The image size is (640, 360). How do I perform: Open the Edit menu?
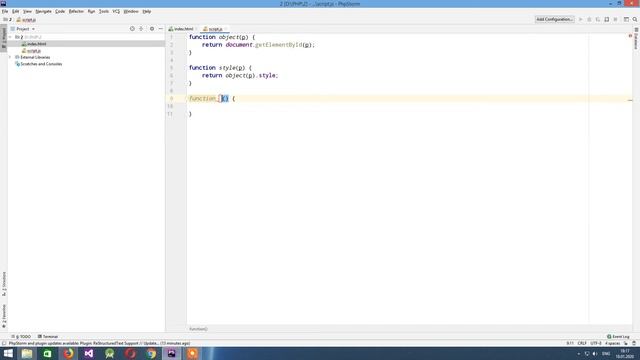click(16, 11)
